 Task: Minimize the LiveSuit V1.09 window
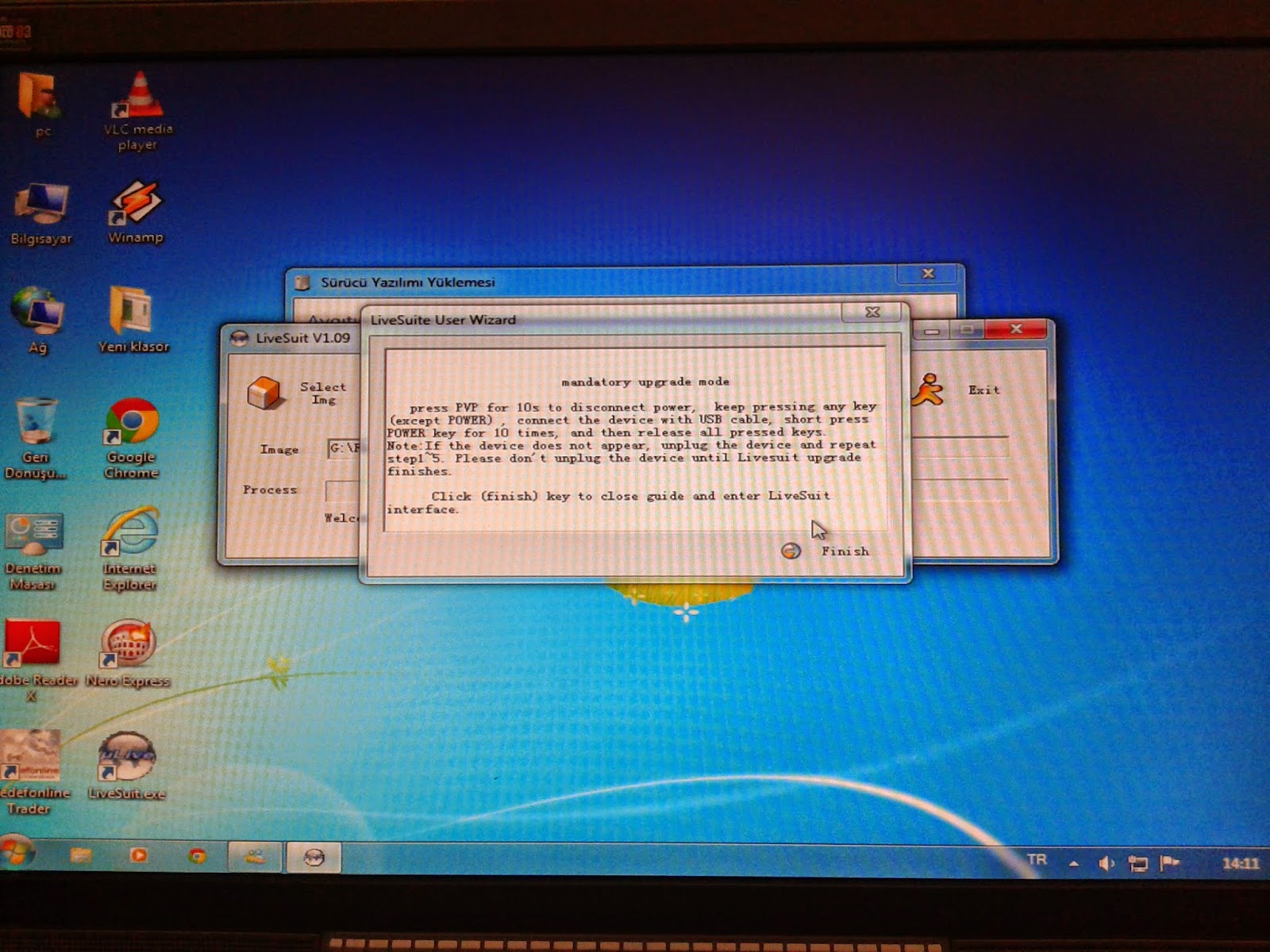click(932, 330)
